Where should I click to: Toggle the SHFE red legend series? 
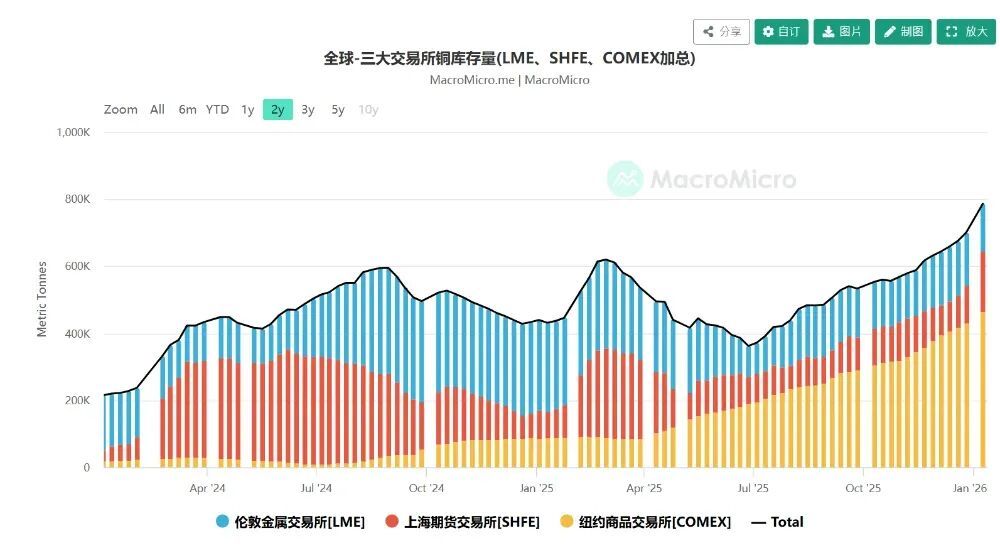click(462, 522)
